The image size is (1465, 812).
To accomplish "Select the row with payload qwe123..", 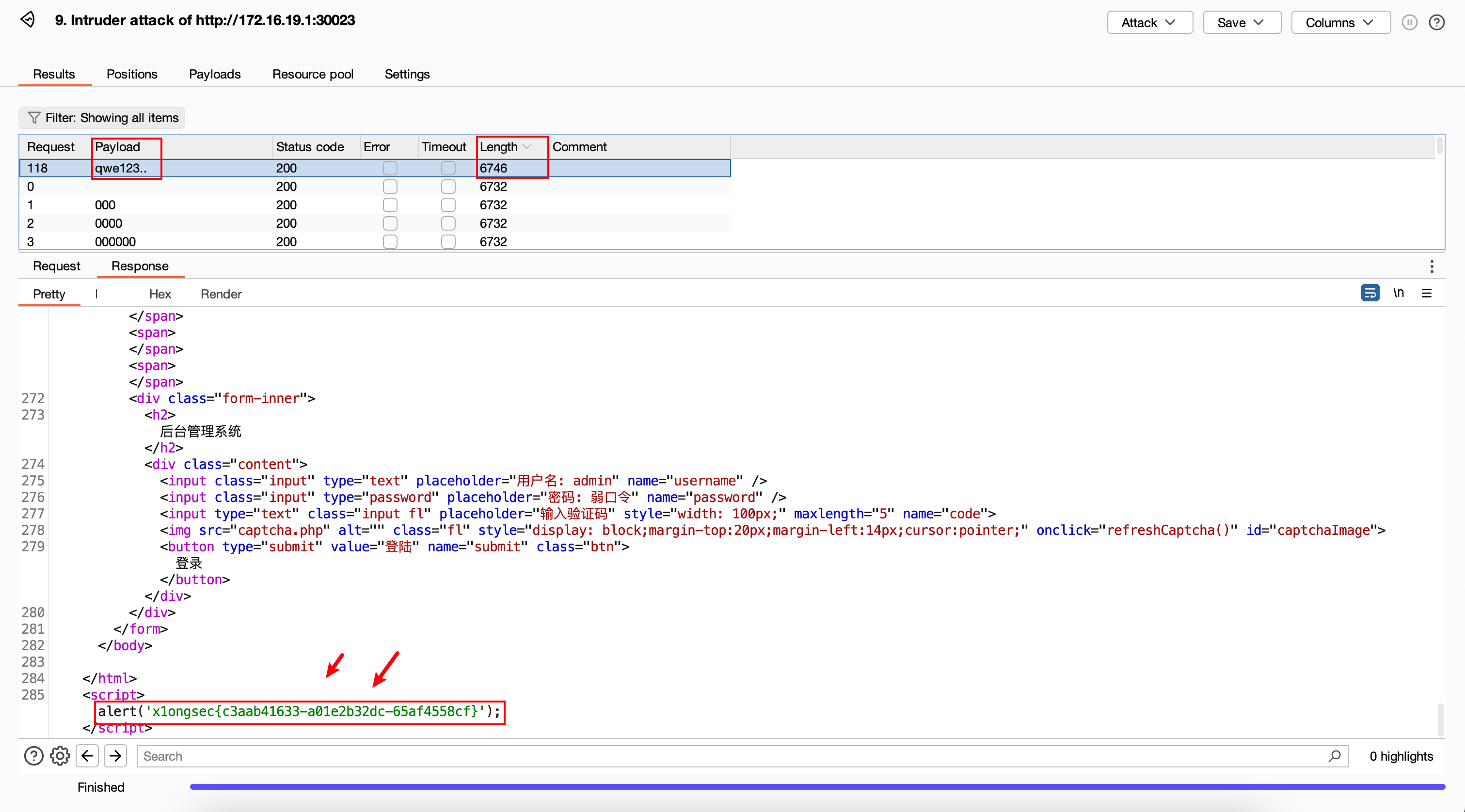I will pos(375,168).
